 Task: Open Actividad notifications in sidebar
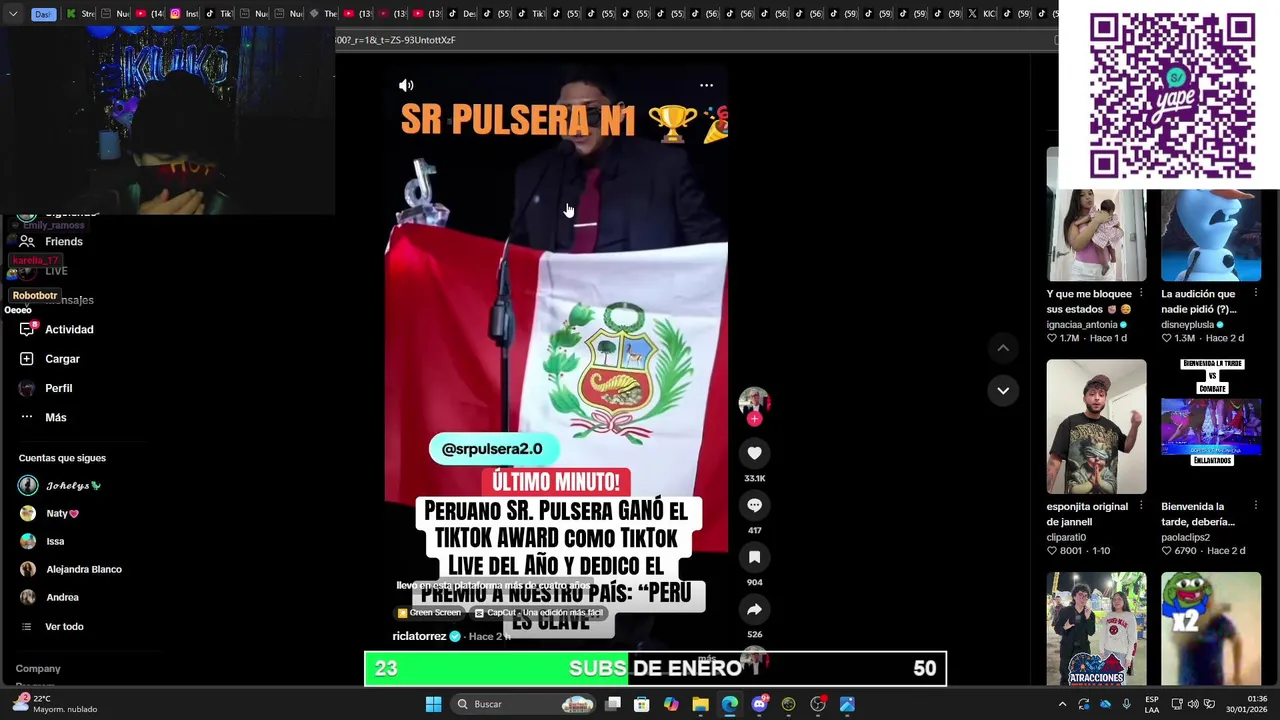[x=58, y=329]
